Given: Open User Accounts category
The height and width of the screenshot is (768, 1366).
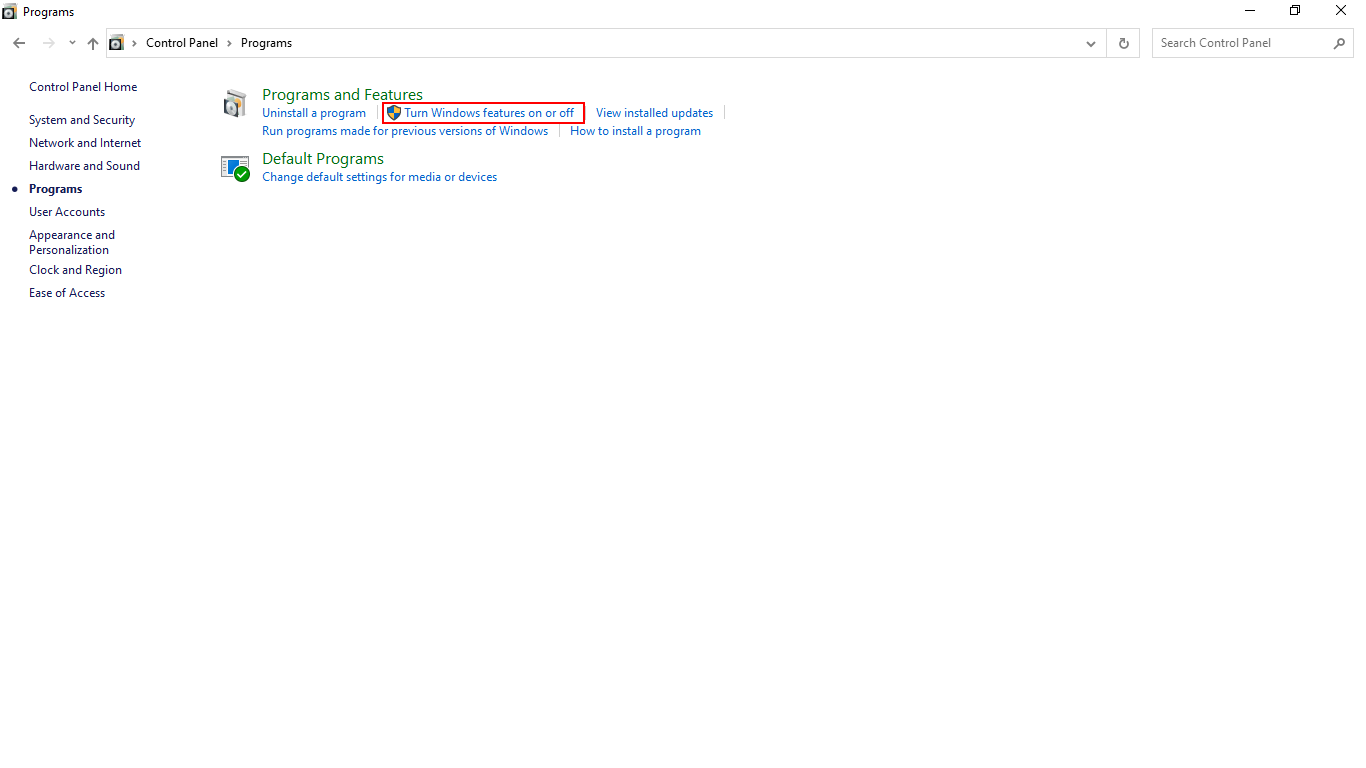Looking at the screenshot, I should (67, 212).
